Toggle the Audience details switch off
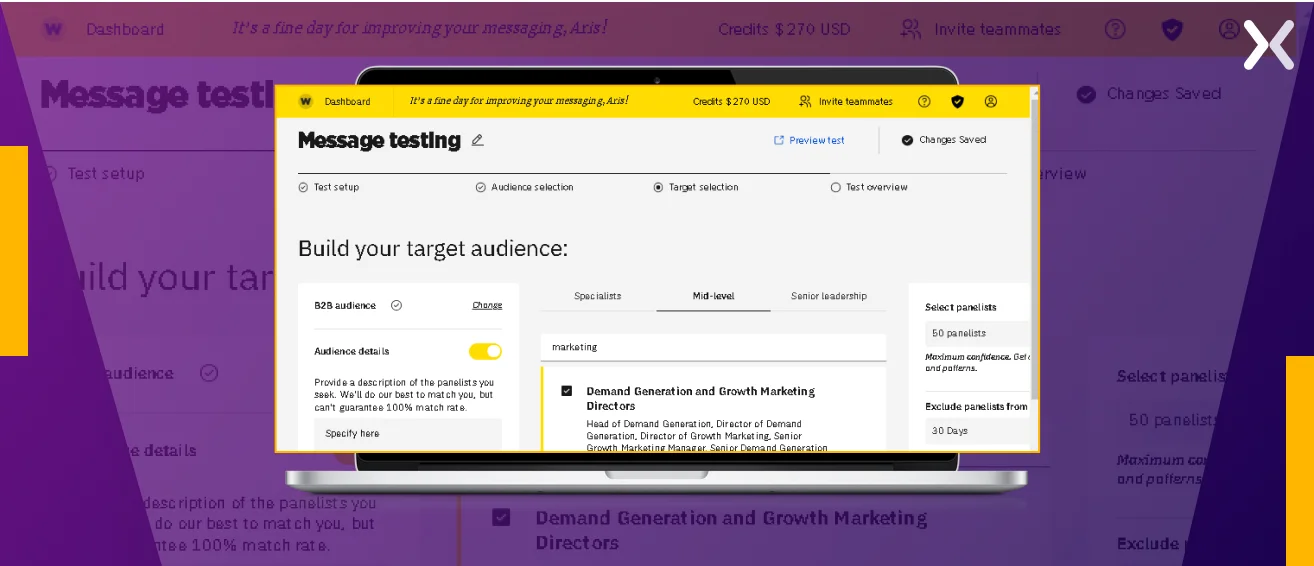This screenshot has width=1314, height=566. click(x=485, y=351)
